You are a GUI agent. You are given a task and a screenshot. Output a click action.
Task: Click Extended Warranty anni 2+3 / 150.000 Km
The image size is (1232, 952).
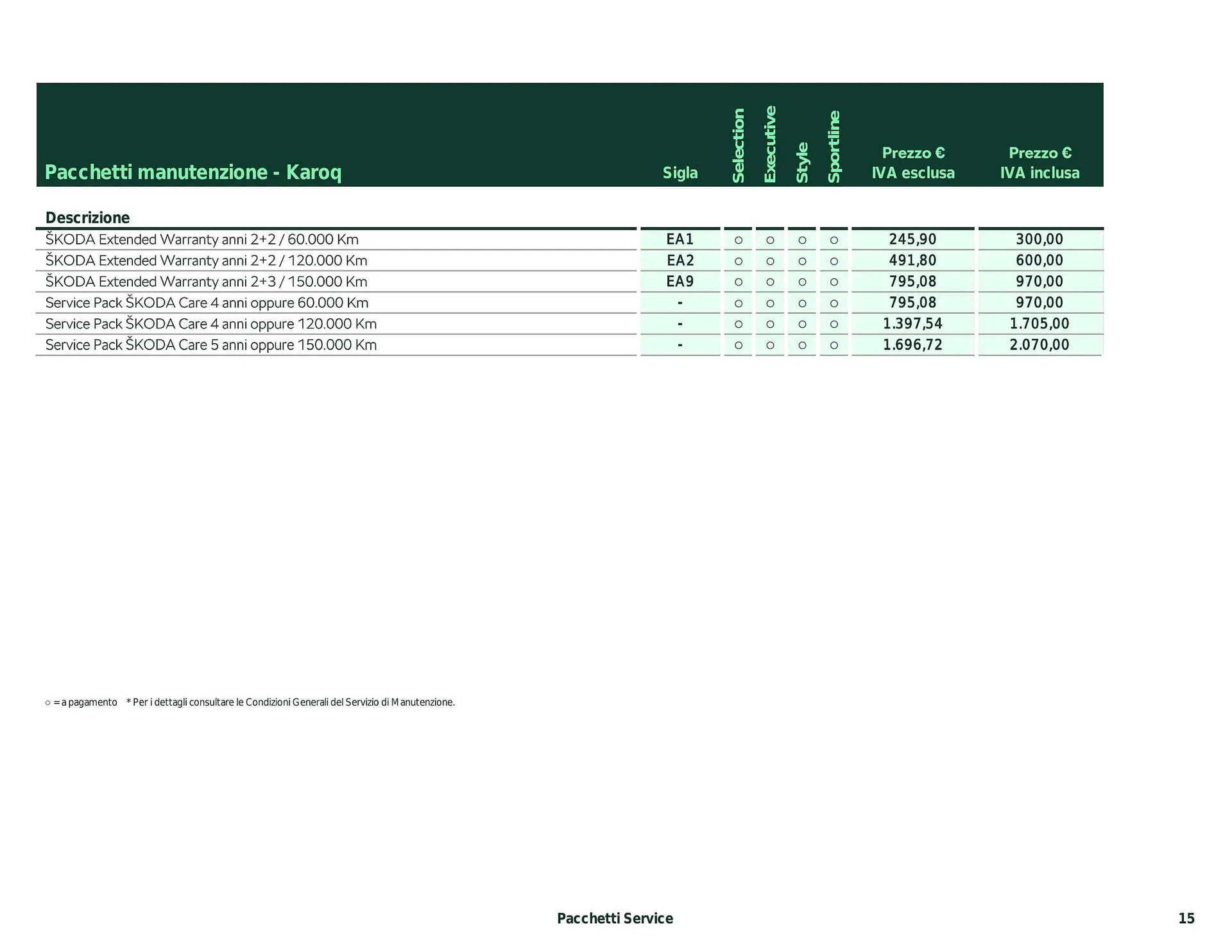coord(206,282)
